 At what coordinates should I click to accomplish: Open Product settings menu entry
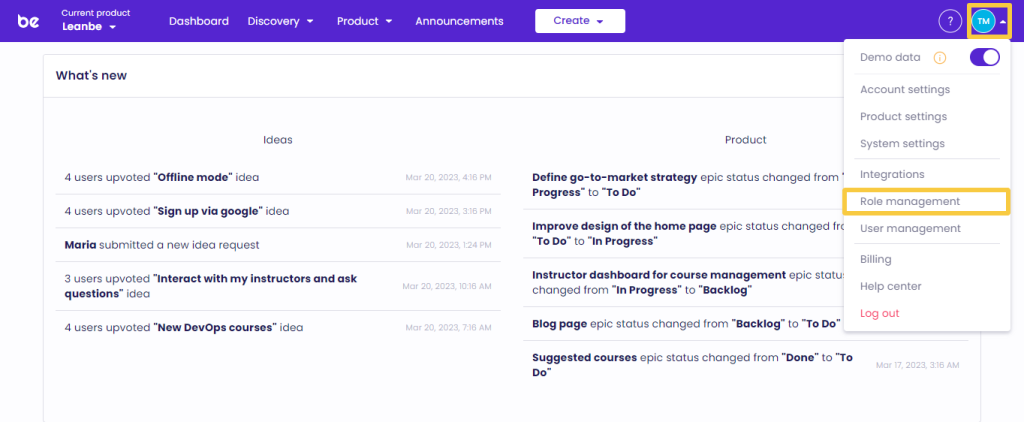pos(903,117)
